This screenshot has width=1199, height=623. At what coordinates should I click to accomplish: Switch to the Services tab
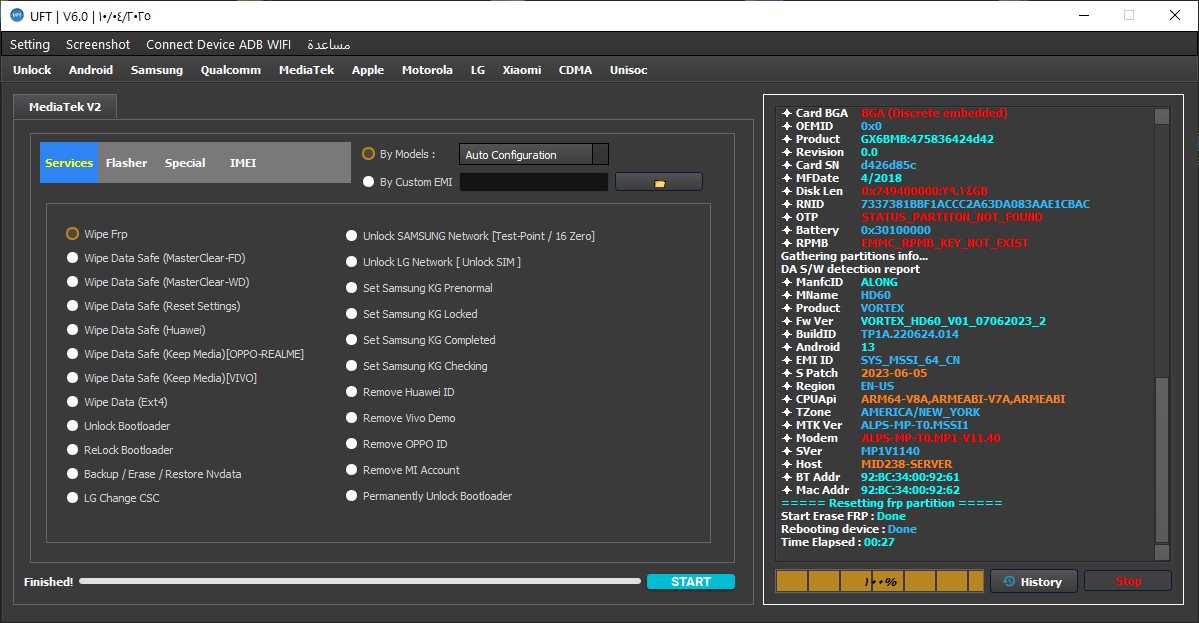69,163
